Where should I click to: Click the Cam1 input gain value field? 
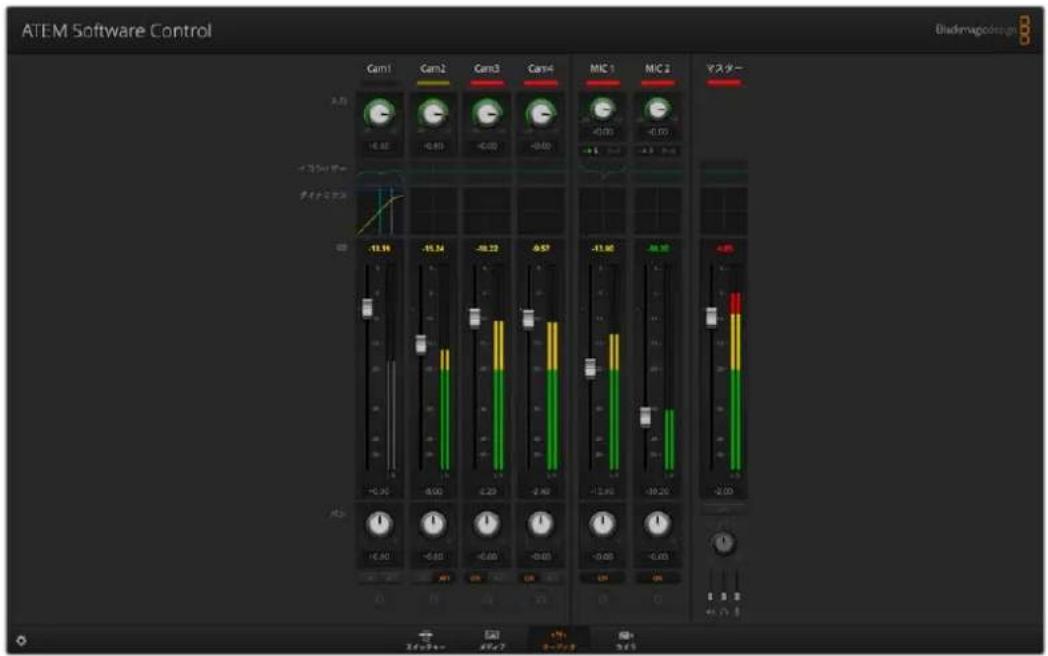380,146
